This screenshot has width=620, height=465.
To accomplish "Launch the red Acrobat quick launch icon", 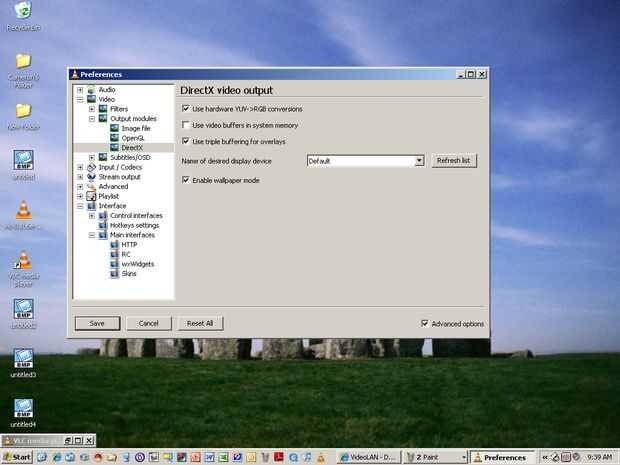I will 279,457.
